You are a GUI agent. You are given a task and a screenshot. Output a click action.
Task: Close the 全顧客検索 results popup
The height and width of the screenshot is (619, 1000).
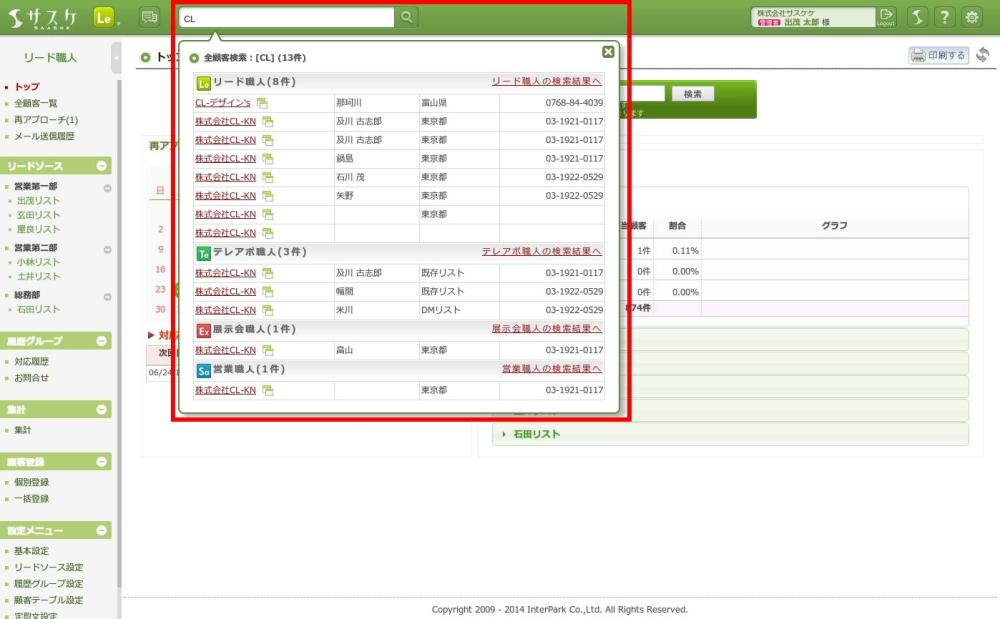coord(608,52)
